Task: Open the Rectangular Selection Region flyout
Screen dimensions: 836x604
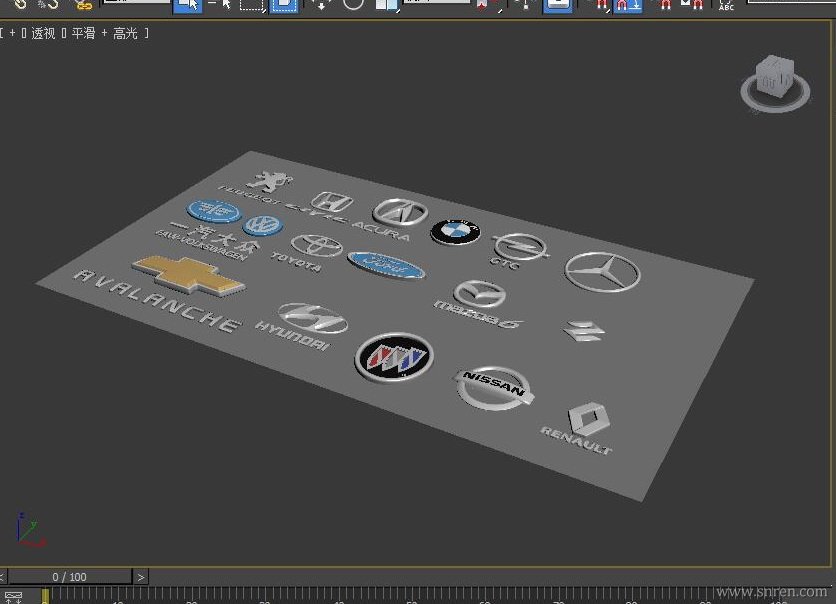Action: coord(252,5)
